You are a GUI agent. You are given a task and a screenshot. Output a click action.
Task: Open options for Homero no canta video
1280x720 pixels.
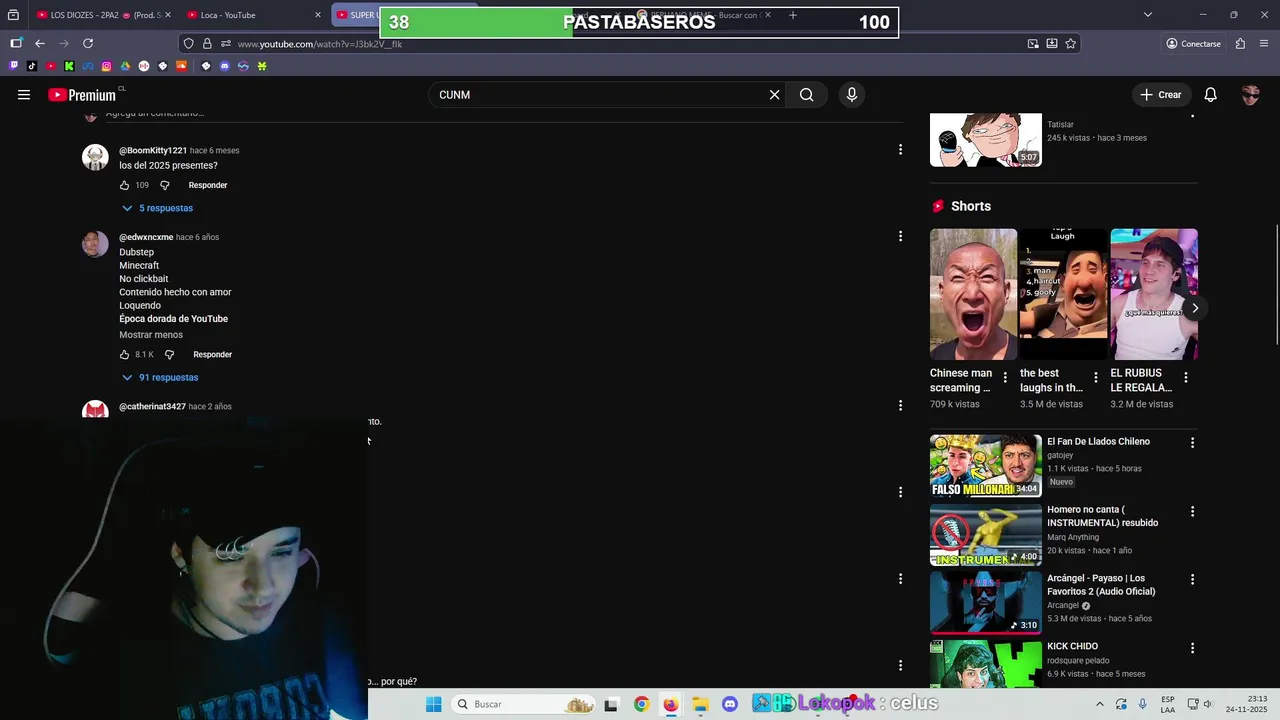point(1192,511)
